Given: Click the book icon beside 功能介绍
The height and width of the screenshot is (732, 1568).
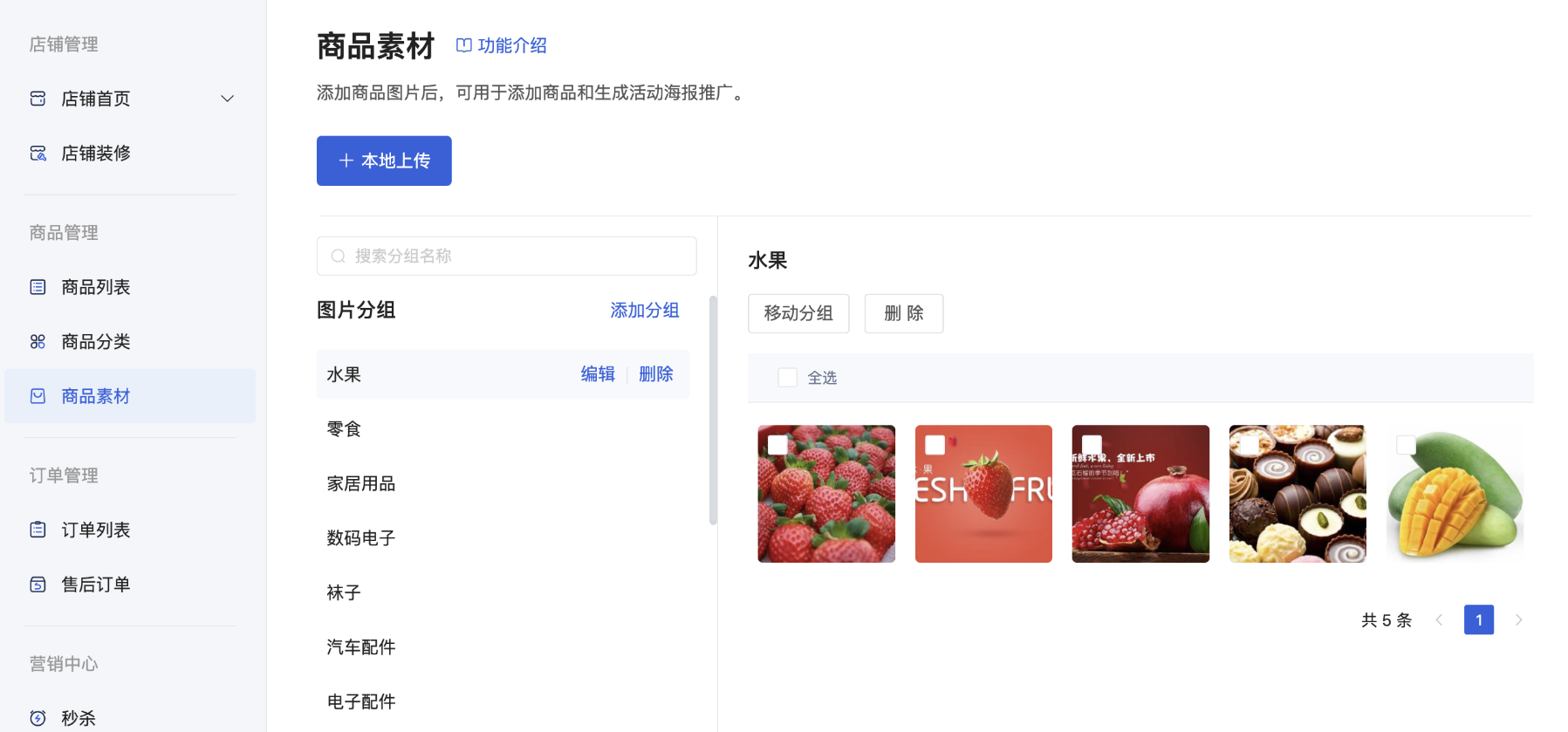Looking at the screenshot, I should [x=464, y=45].
